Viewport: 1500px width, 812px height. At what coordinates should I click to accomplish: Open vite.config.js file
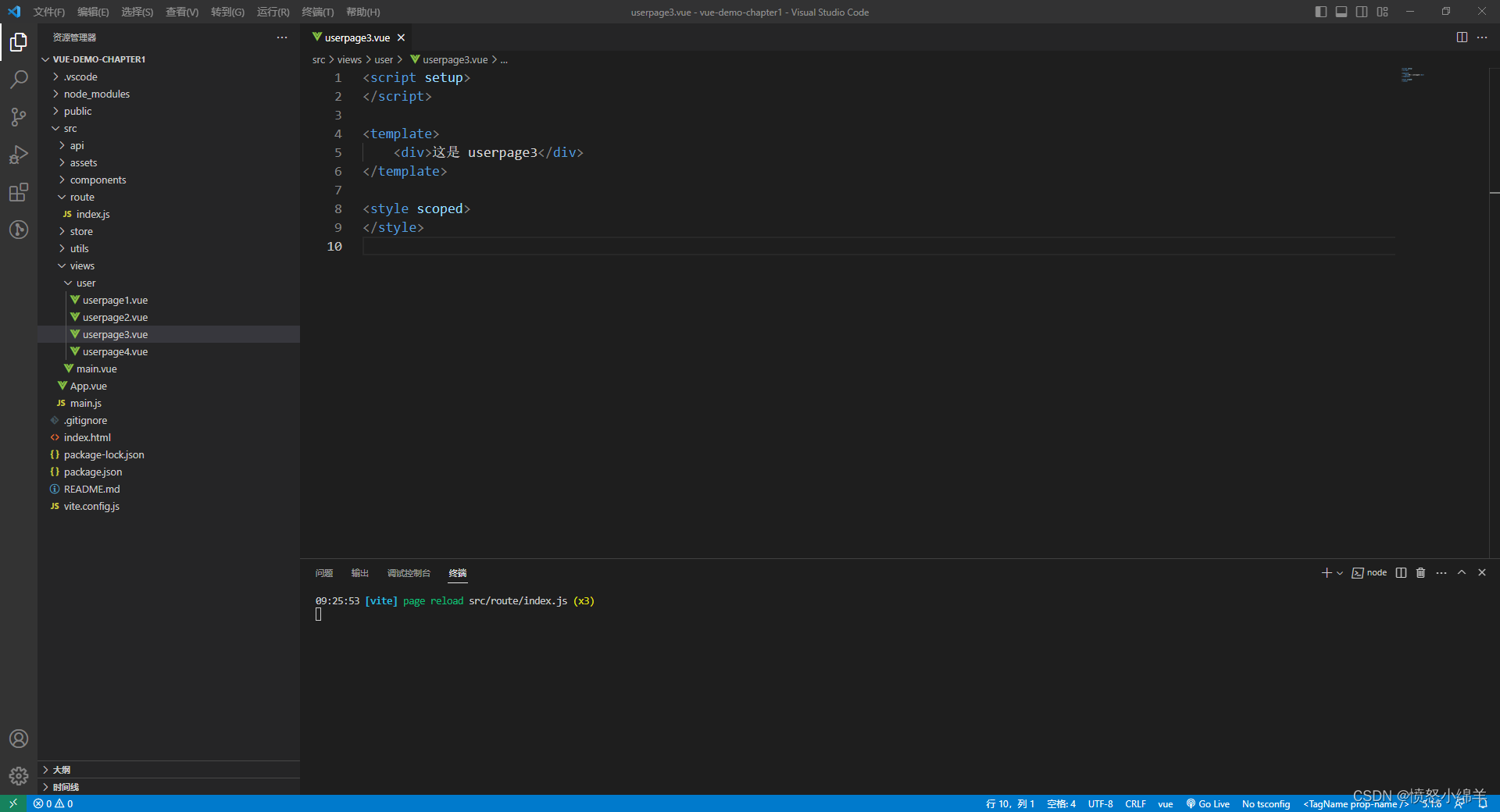tap(169, 506)
